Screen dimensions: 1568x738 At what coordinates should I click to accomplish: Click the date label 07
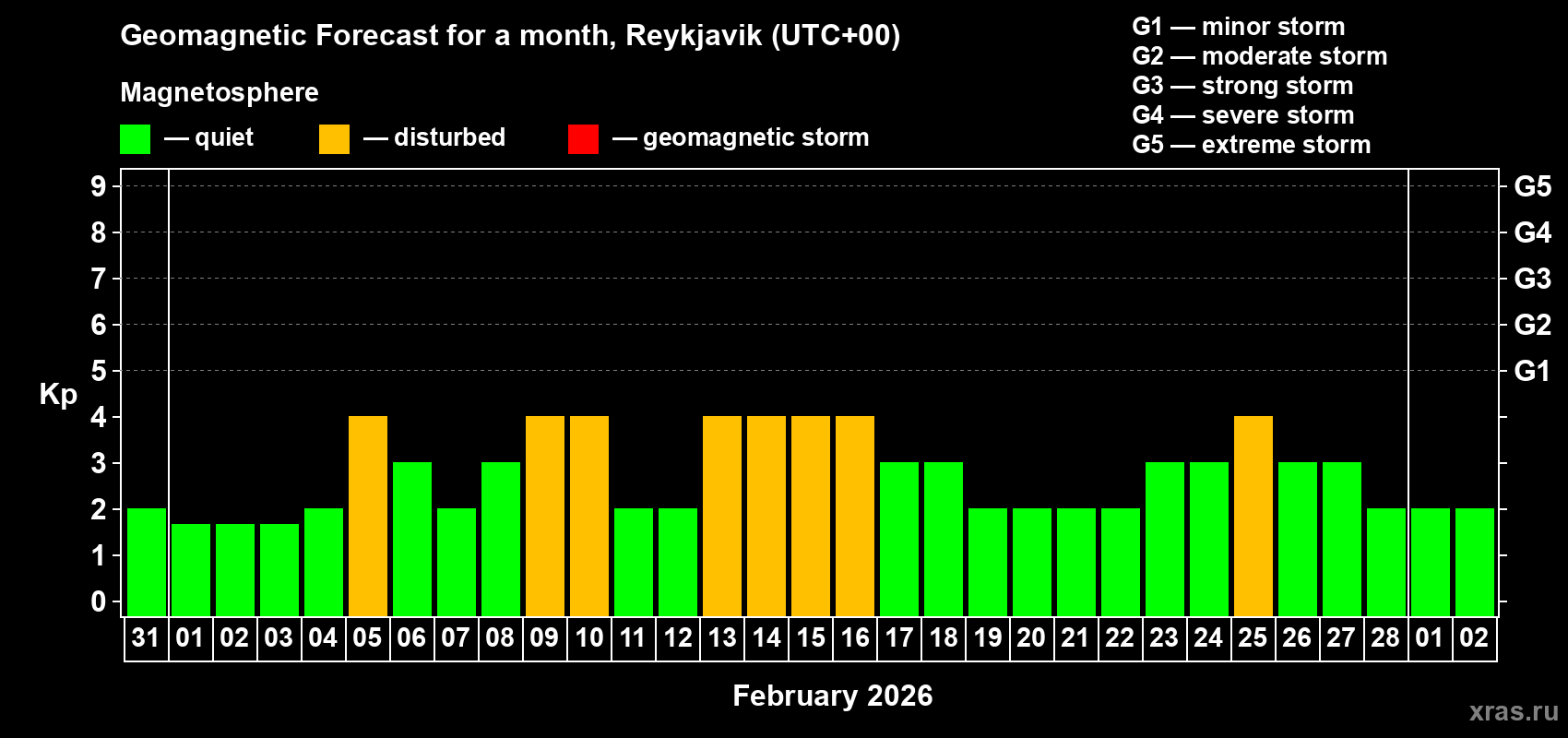[456, 637]
